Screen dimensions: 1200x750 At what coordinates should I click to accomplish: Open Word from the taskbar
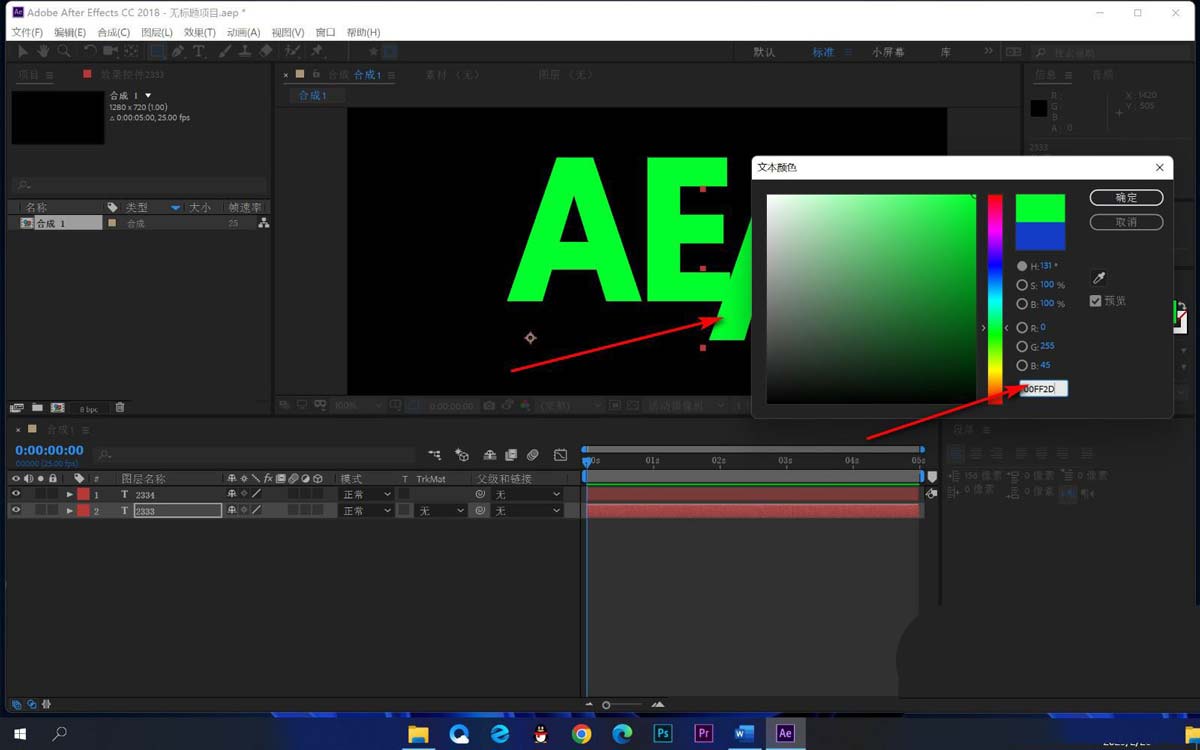pyautogui.click(x=744, y=733)
